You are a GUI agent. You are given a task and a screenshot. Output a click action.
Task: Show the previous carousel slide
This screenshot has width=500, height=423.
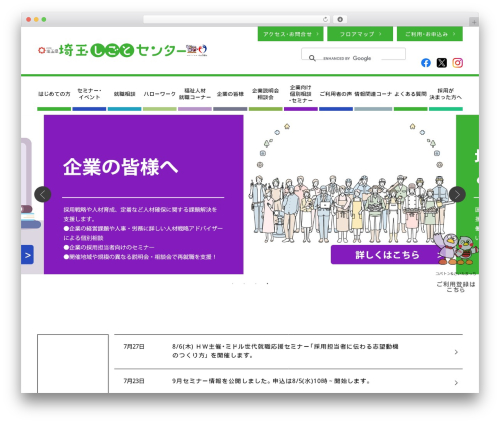coord(43,194)
